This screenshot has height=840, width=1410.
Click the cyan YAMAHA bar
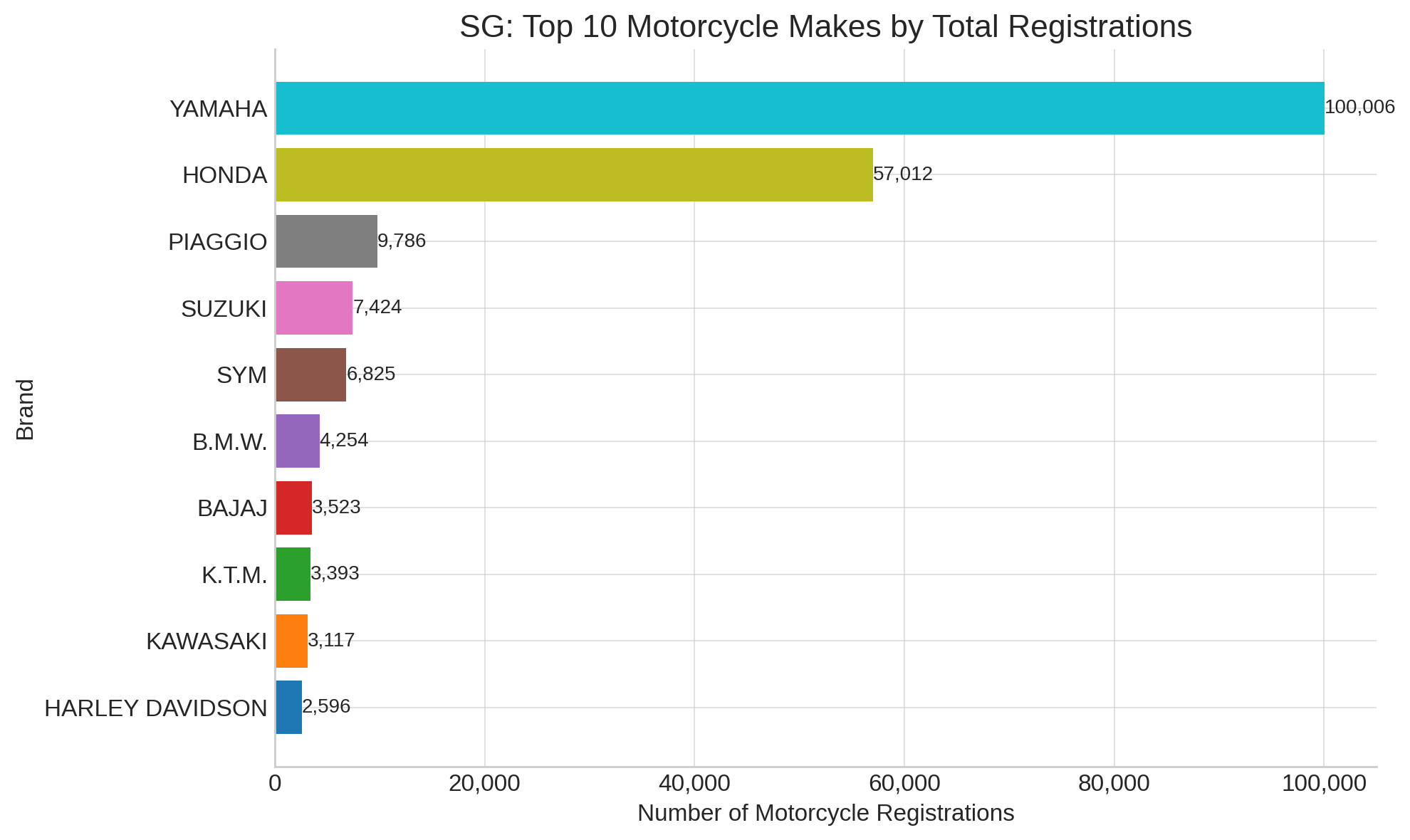click(x=800, y=108)
